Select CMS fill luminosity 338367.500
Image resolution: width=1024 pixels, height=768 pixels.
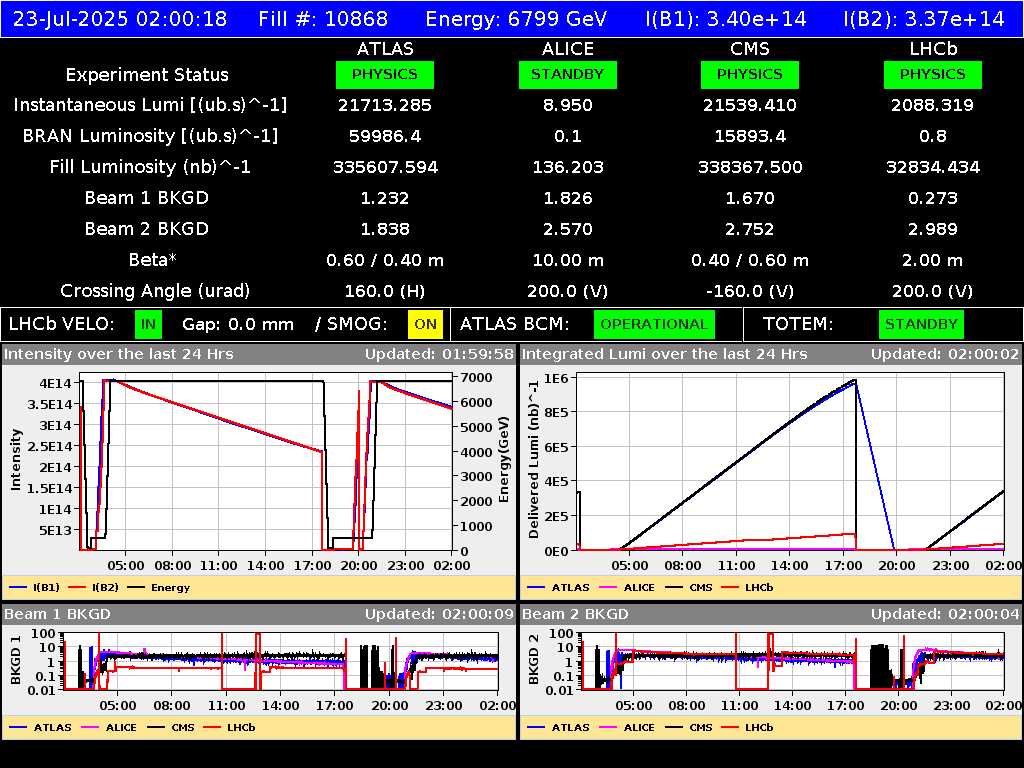(750, 167)
